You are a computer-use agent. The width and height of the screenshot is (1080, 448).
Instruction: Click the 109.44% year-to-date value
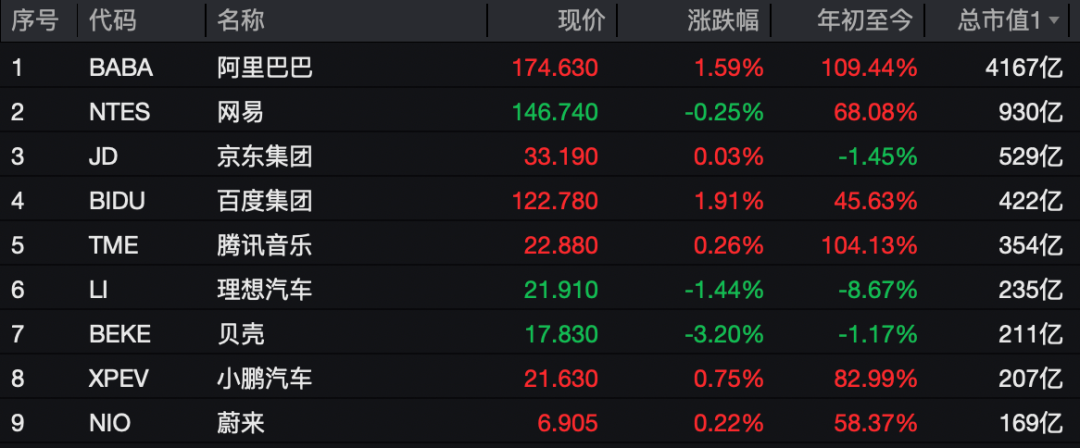(869, 68)
